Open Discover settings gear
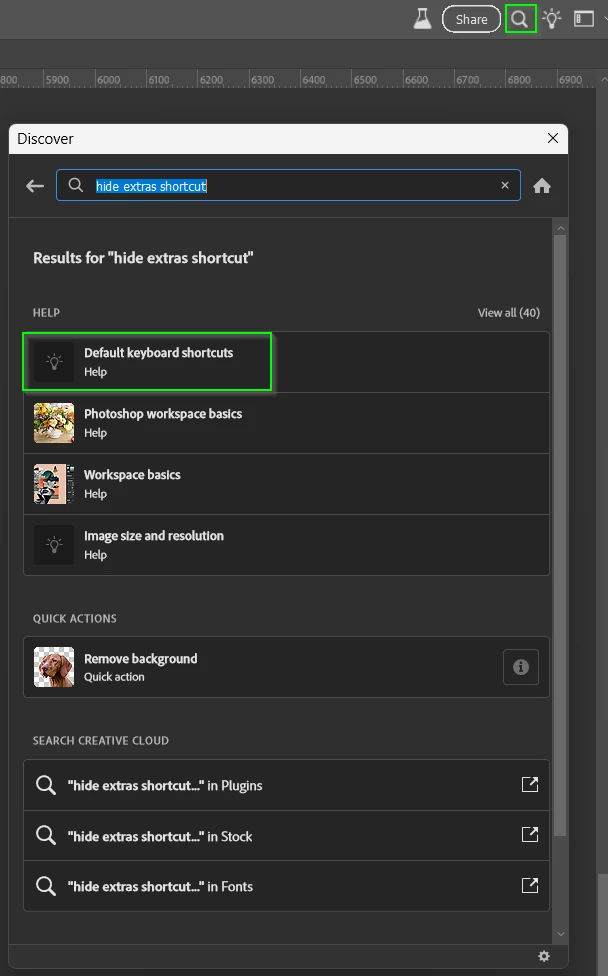 pos(544,956)
